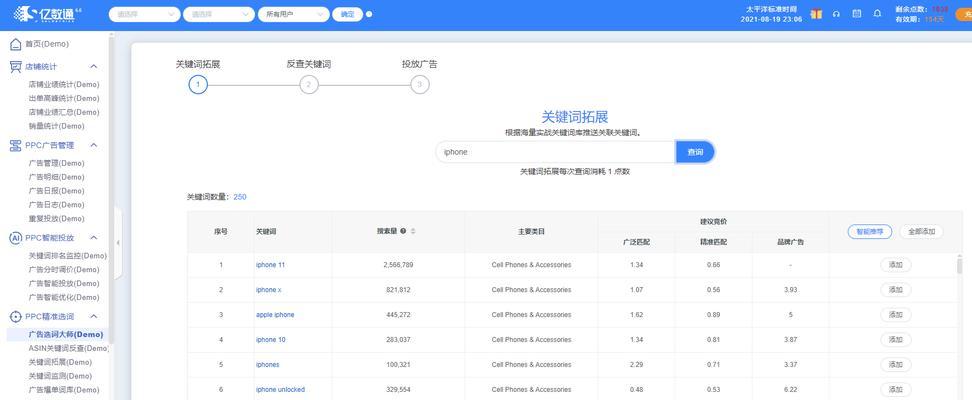The height and width of the screenshot is (400, 972).
Task: Open the 所有用户 dropdown
Action: [x=294, y=14]
